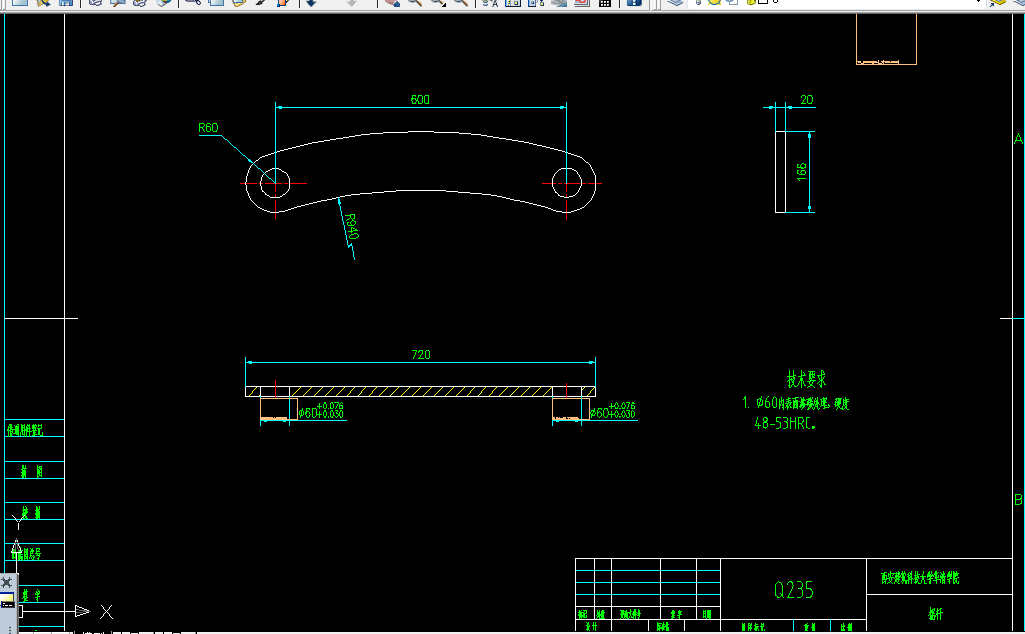Select the 20 thickness dimension
Screen dimensions: 1025x634
pyautogui.click(x=807, y=99)
